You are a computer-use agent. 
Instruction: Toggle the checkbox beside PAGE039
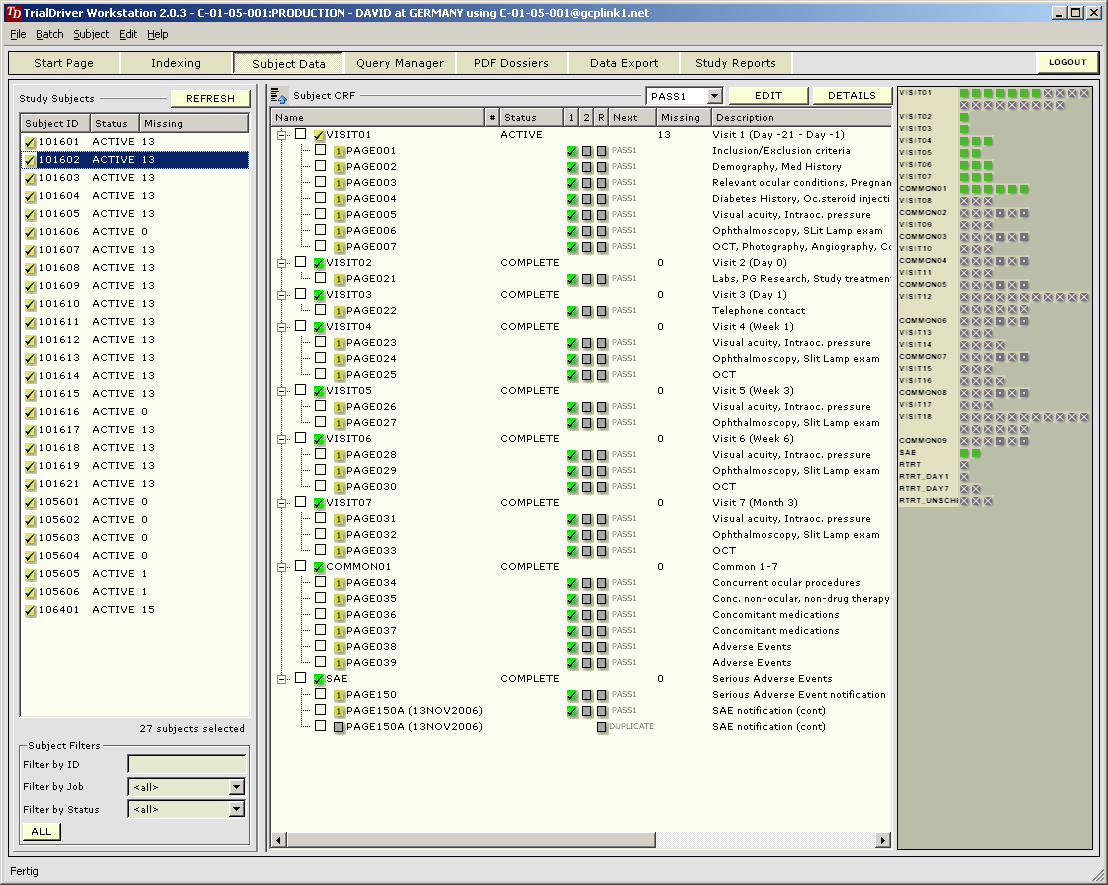(x=321, y=662)
